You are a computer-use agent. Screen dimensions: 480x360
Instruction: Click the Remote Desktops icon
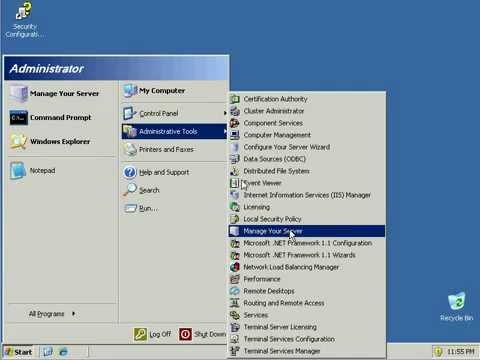(x=235, y=291)
